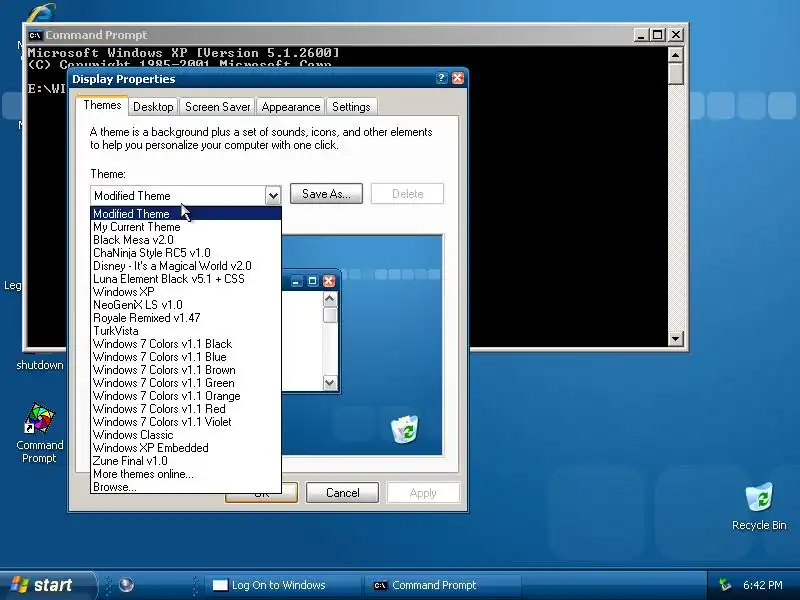Click the Apply button
The image size is (800, 600).
(x=423, y=493)
